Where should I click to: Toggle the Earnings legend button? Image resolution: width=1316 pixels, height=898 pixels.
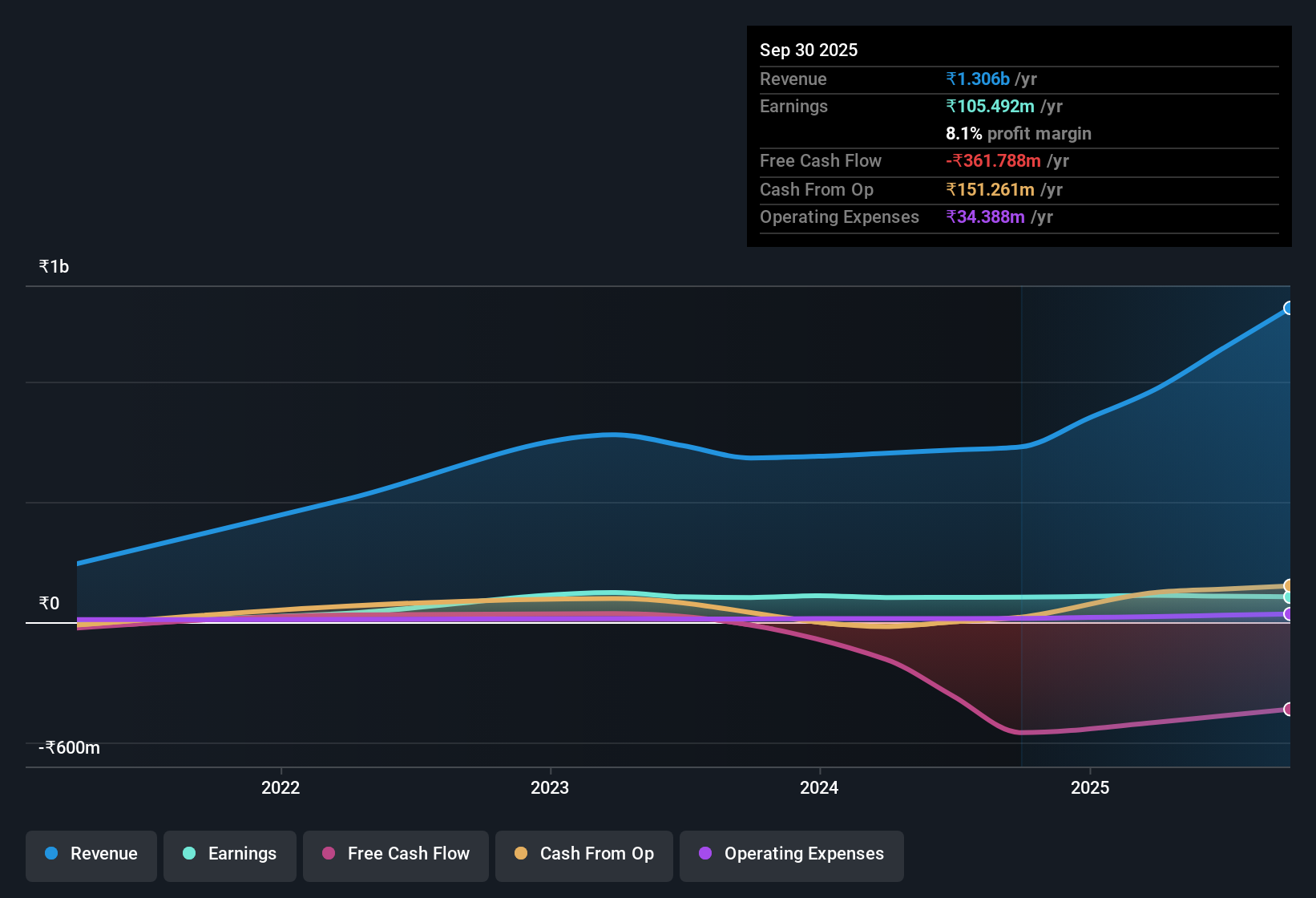click(230, 856)
